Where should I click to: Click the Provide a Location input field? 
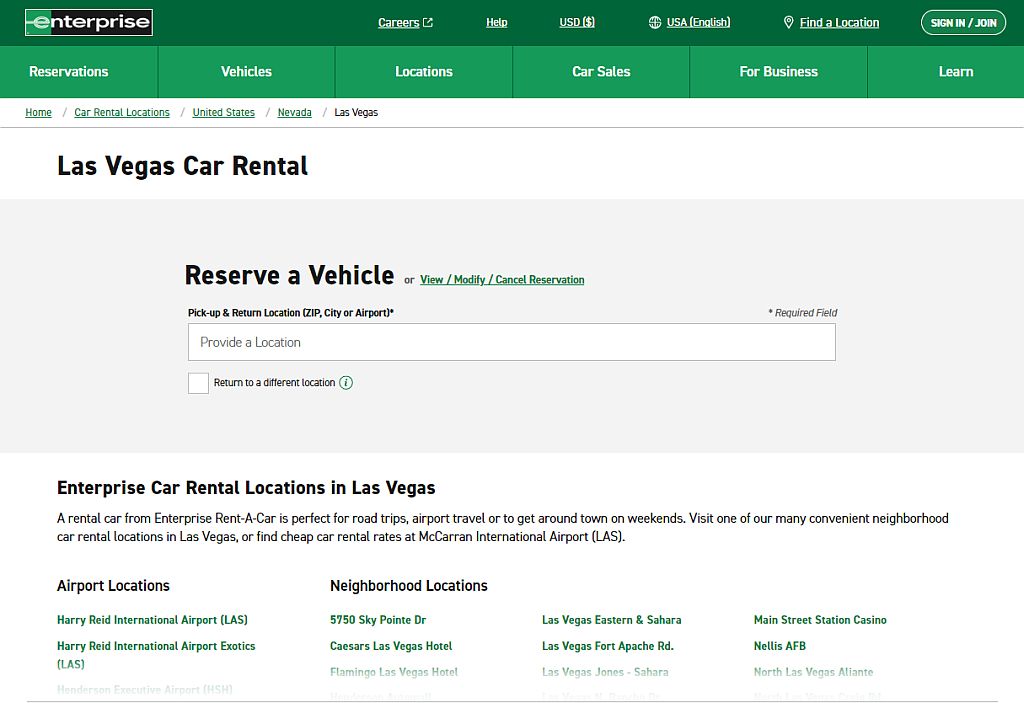coord(511,342)
